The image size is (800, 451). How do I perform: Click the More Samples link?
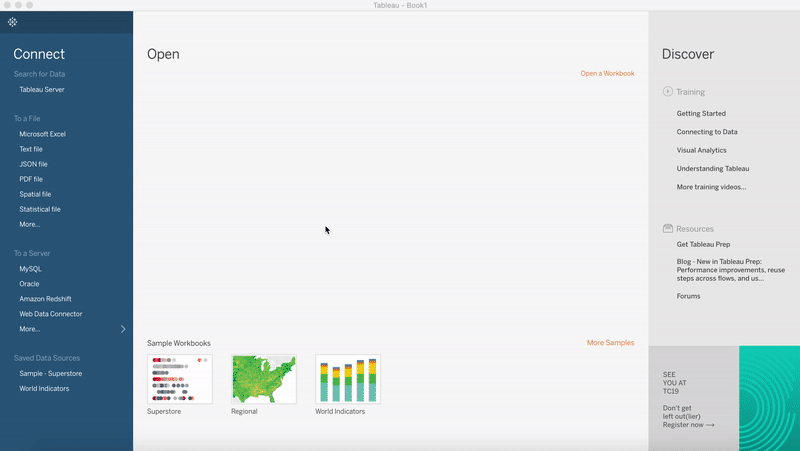(610, 343)
